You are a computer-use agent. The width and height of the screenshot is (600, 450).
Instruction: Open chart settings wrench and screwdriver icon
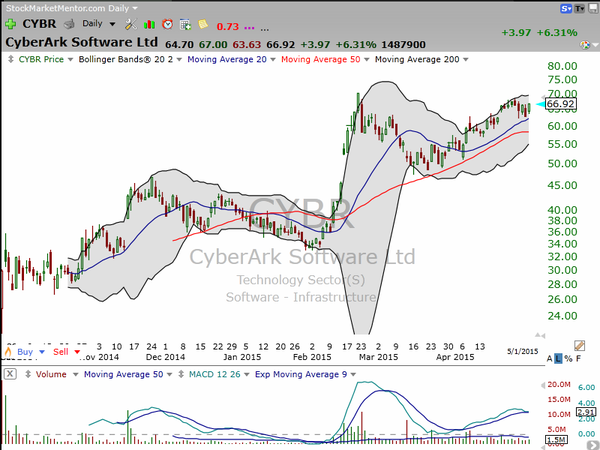(130, 24)
